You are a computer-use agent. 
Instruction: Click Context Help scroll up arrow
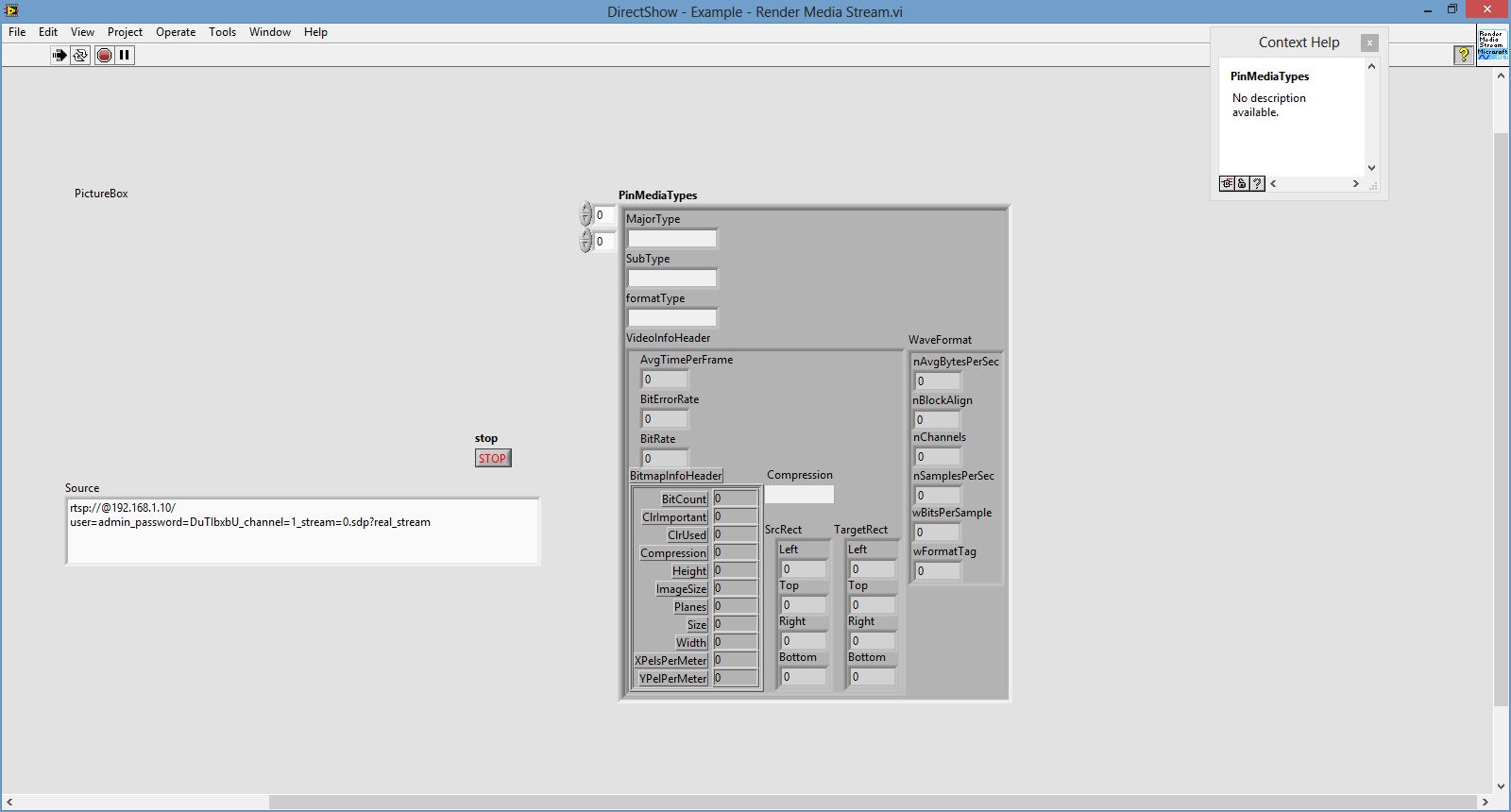[x=1371, y=67]
